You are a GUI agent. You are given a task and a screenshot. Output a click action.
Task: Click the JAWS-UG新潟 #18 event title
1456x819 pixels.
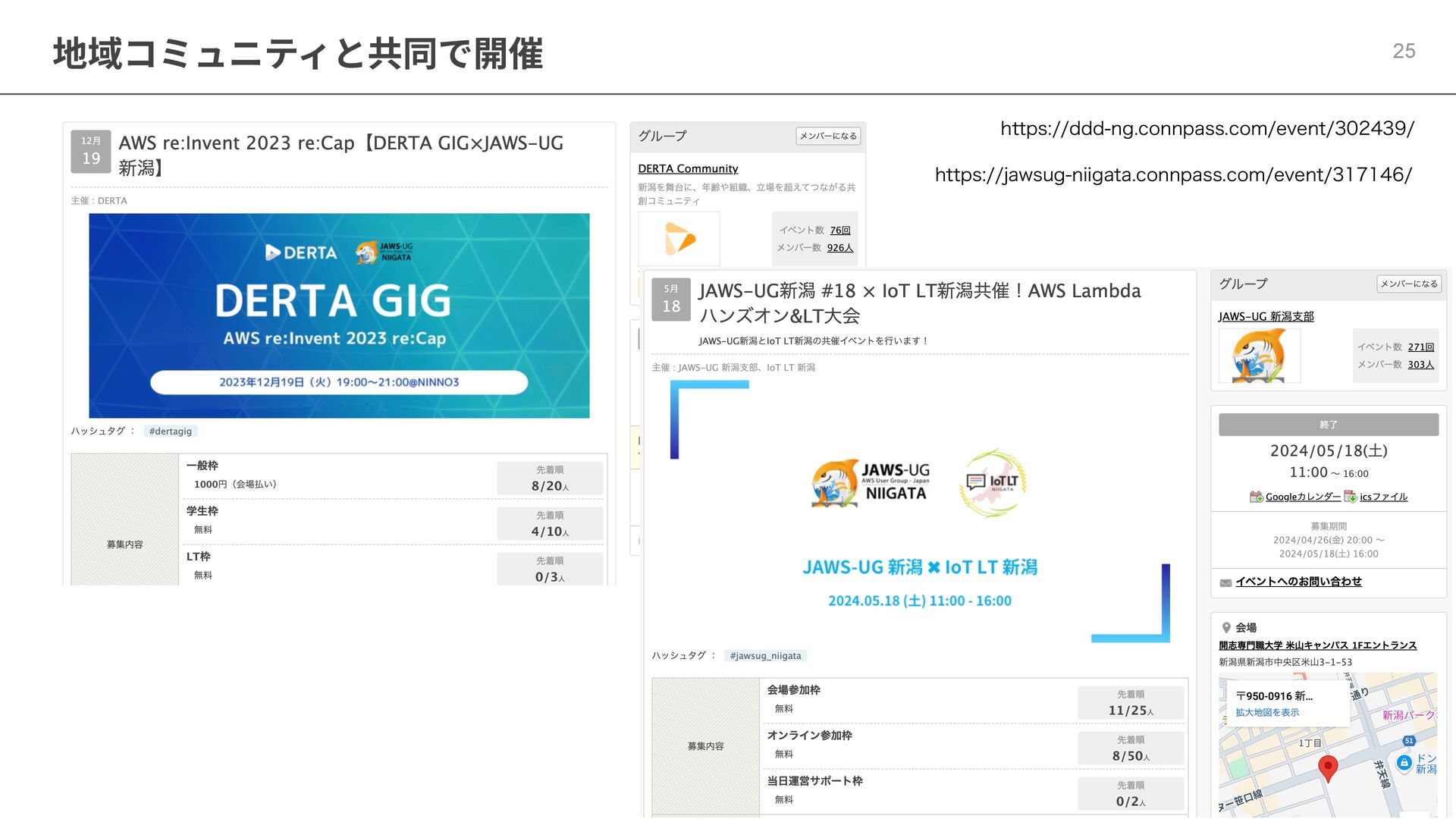[x=919, y=303]
